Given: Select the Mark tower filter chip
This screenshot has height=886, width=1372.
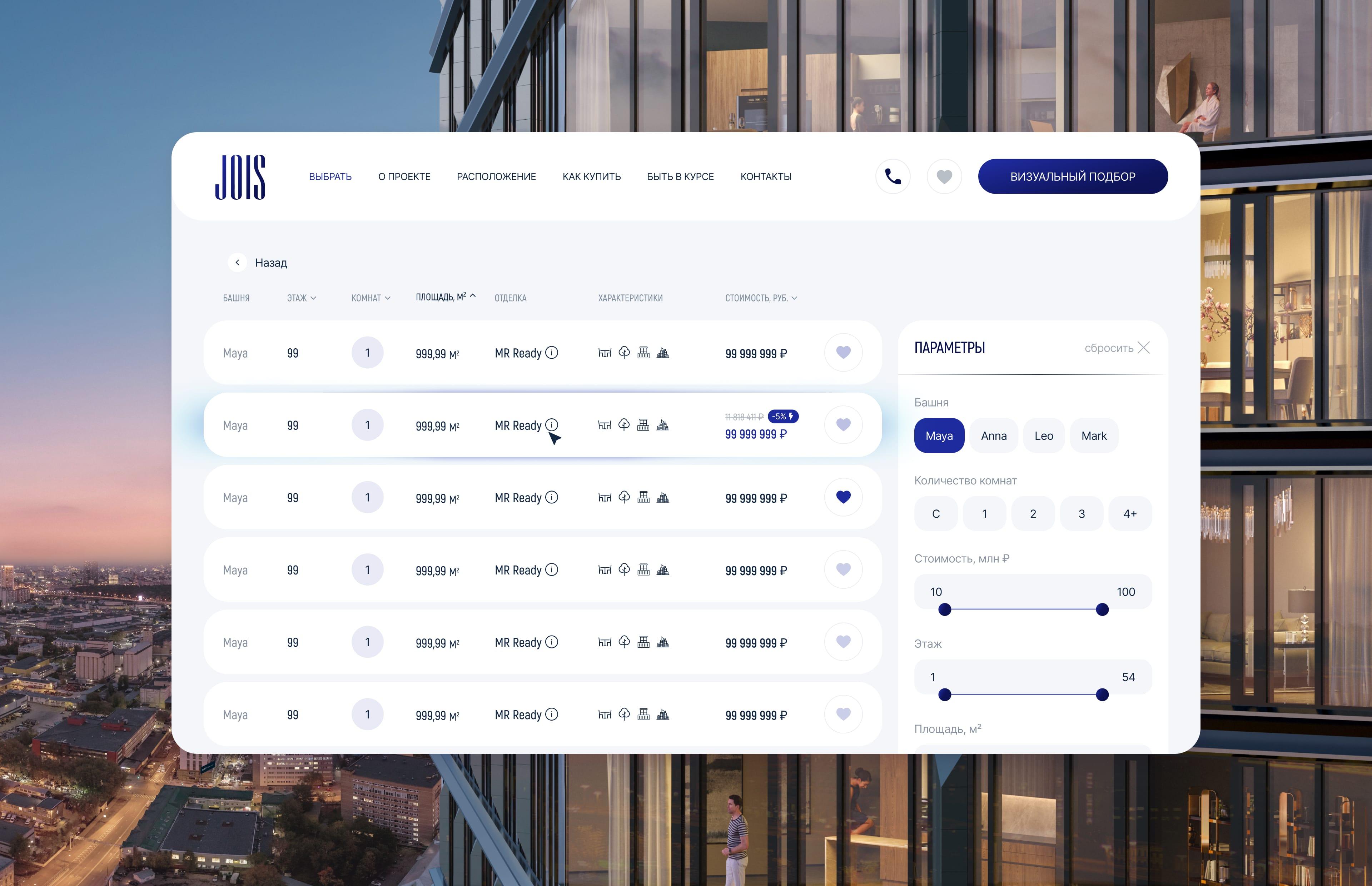Looking at the screenshot, I should coord(1094,435).
